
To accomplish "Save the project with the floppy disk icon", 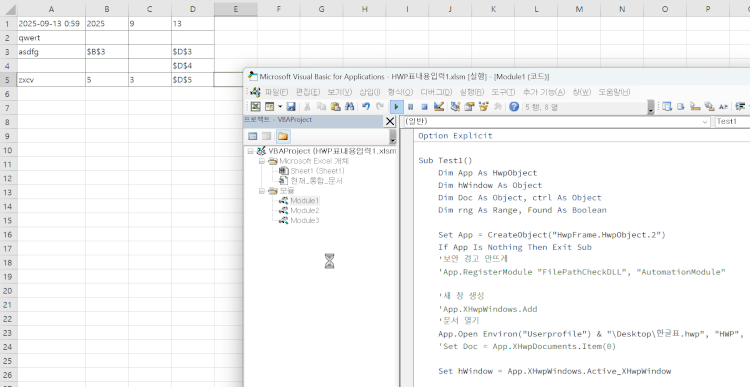I will [x=291, y=106].
